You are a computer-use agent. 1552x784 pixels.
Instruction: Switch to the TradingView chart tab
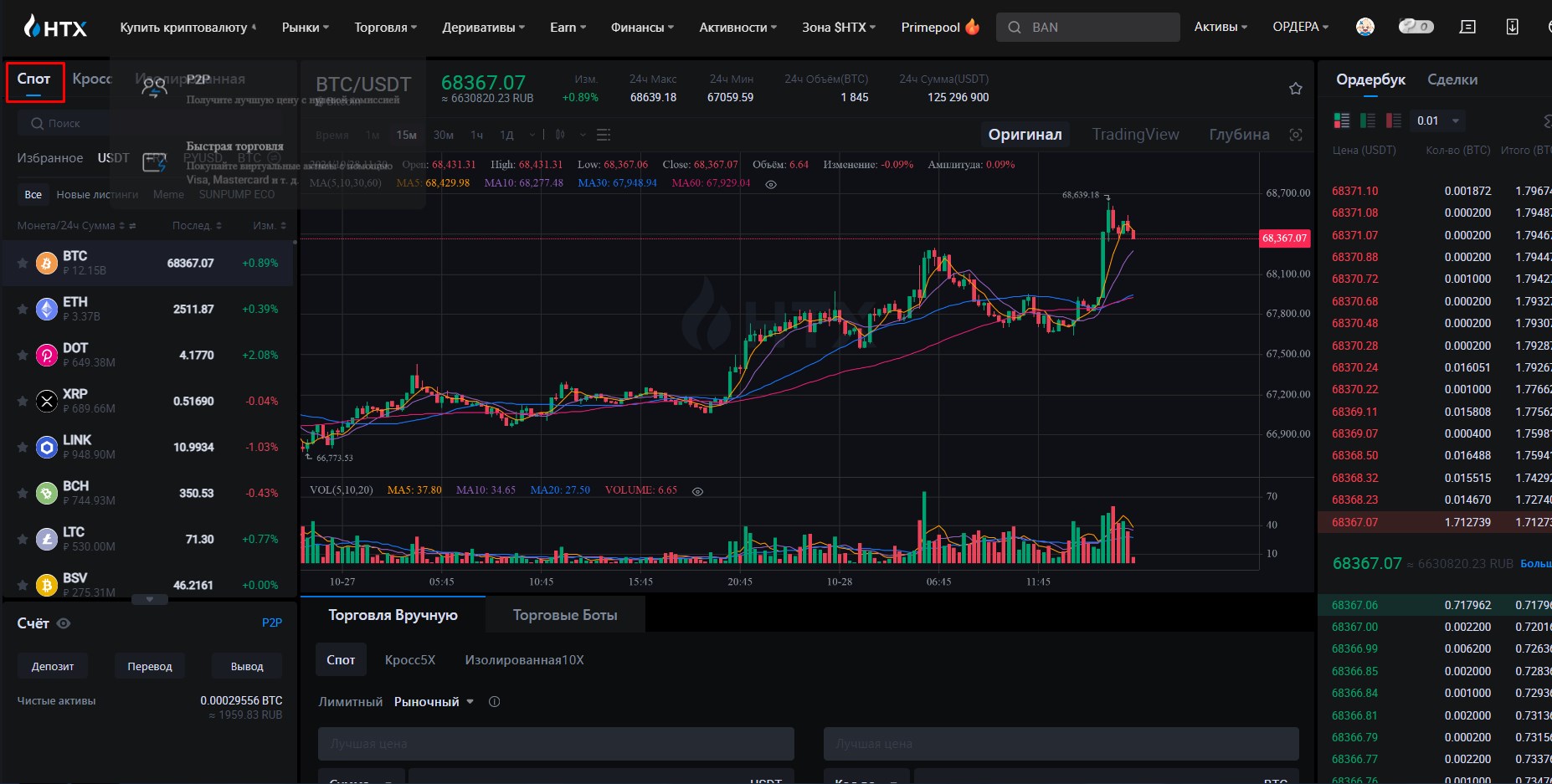click(1135, 135)
